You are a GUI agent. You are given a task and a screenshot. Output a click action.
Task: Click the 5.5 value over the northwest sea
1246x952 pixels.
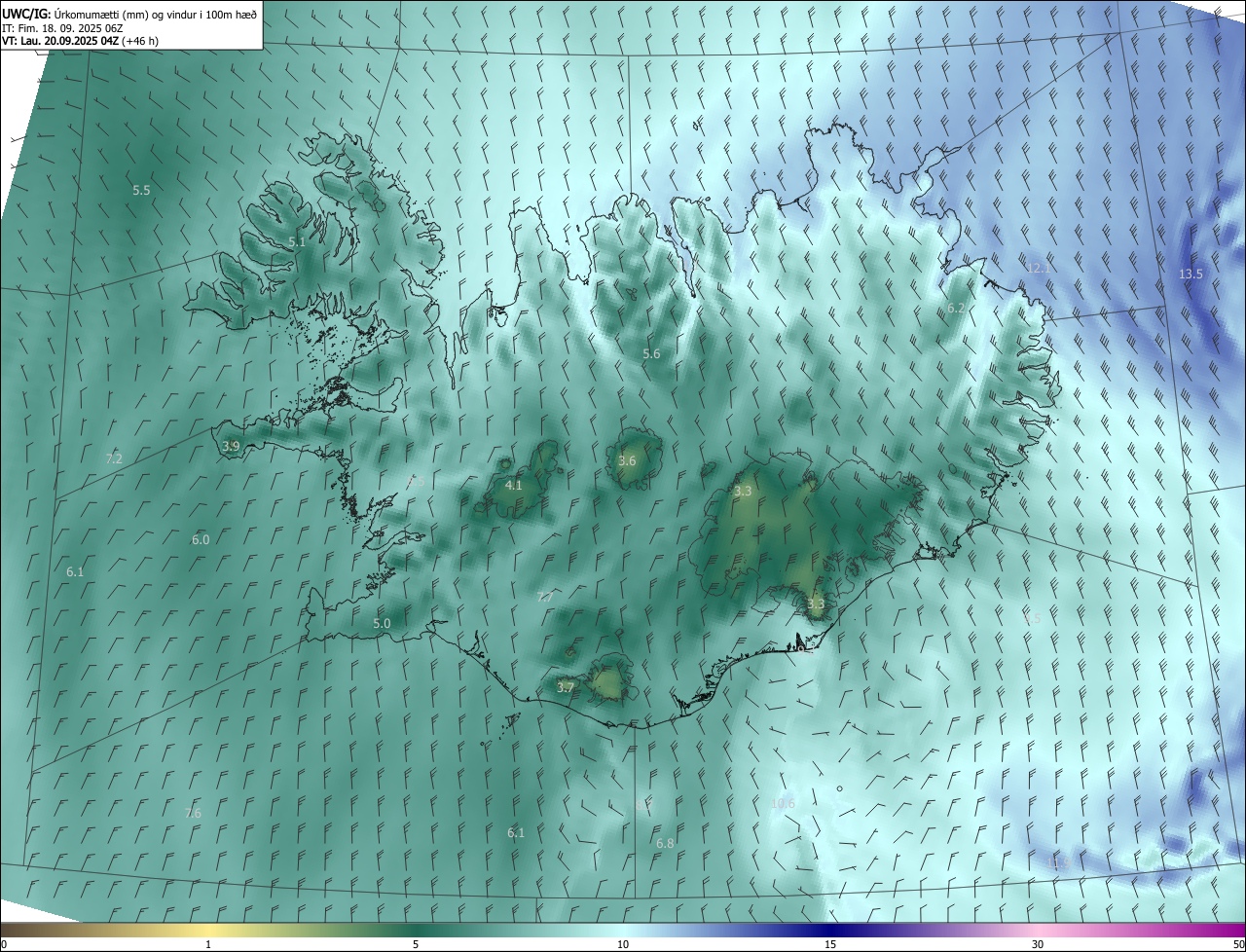141,190
